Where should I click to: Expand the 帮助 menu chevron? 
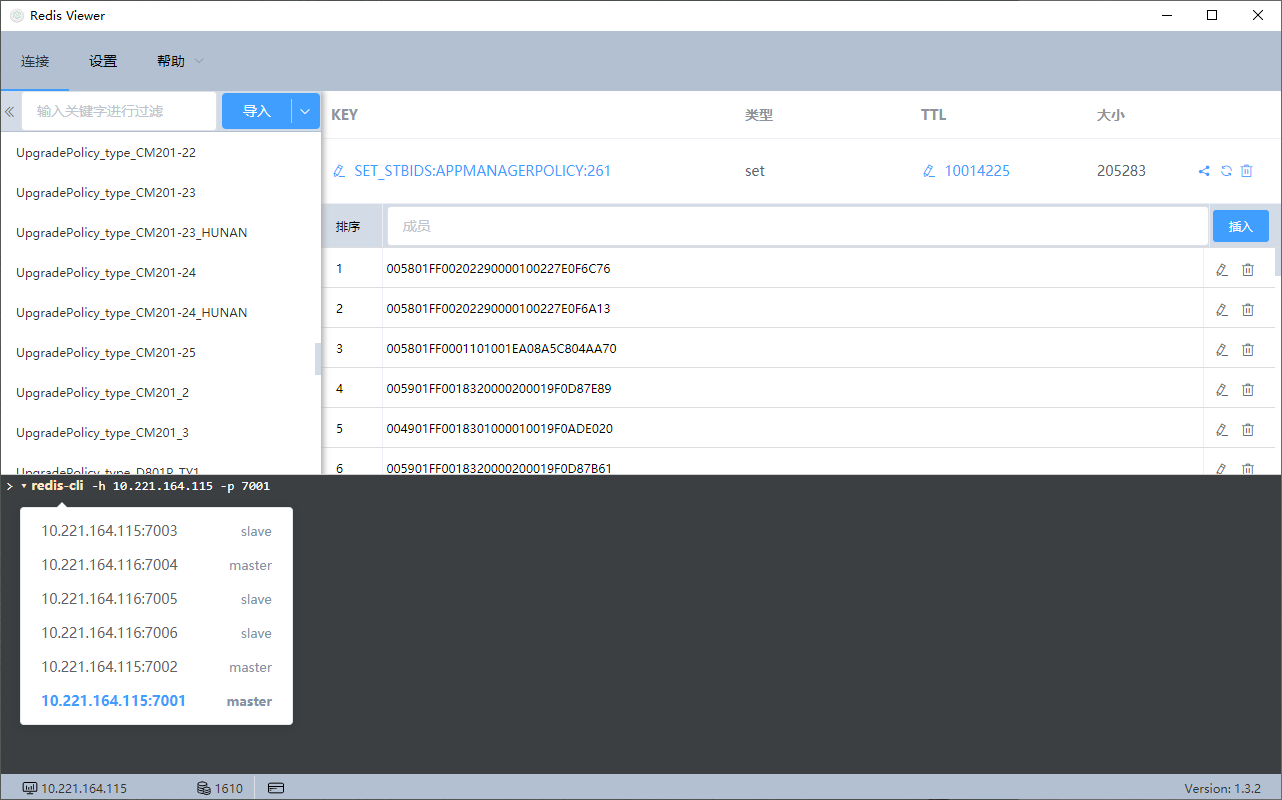tap(199, 61)
